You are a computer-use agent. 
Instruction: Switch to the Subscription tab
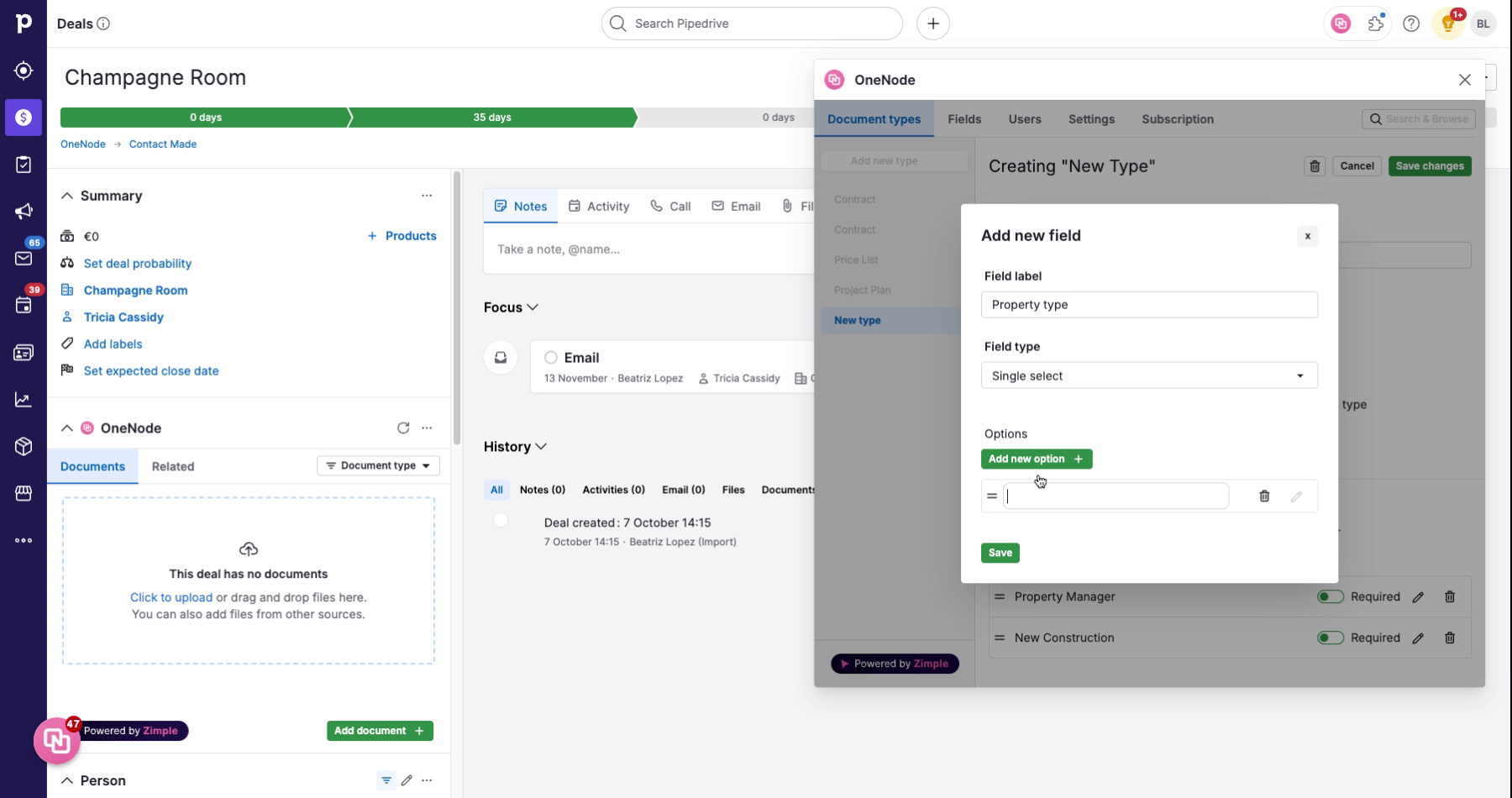tap(1178, 119)
